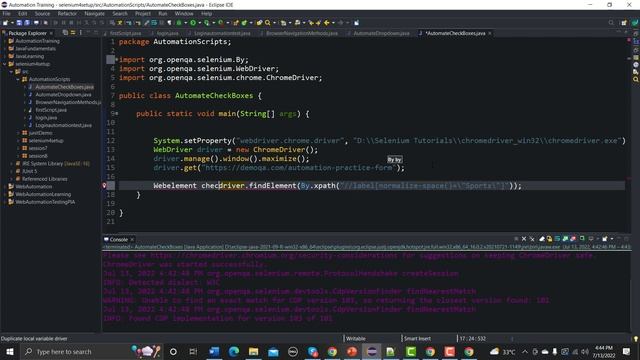Select FirstScript.java in Package Explorer
Screen dimensions: 640x360
tap(51, 110)
